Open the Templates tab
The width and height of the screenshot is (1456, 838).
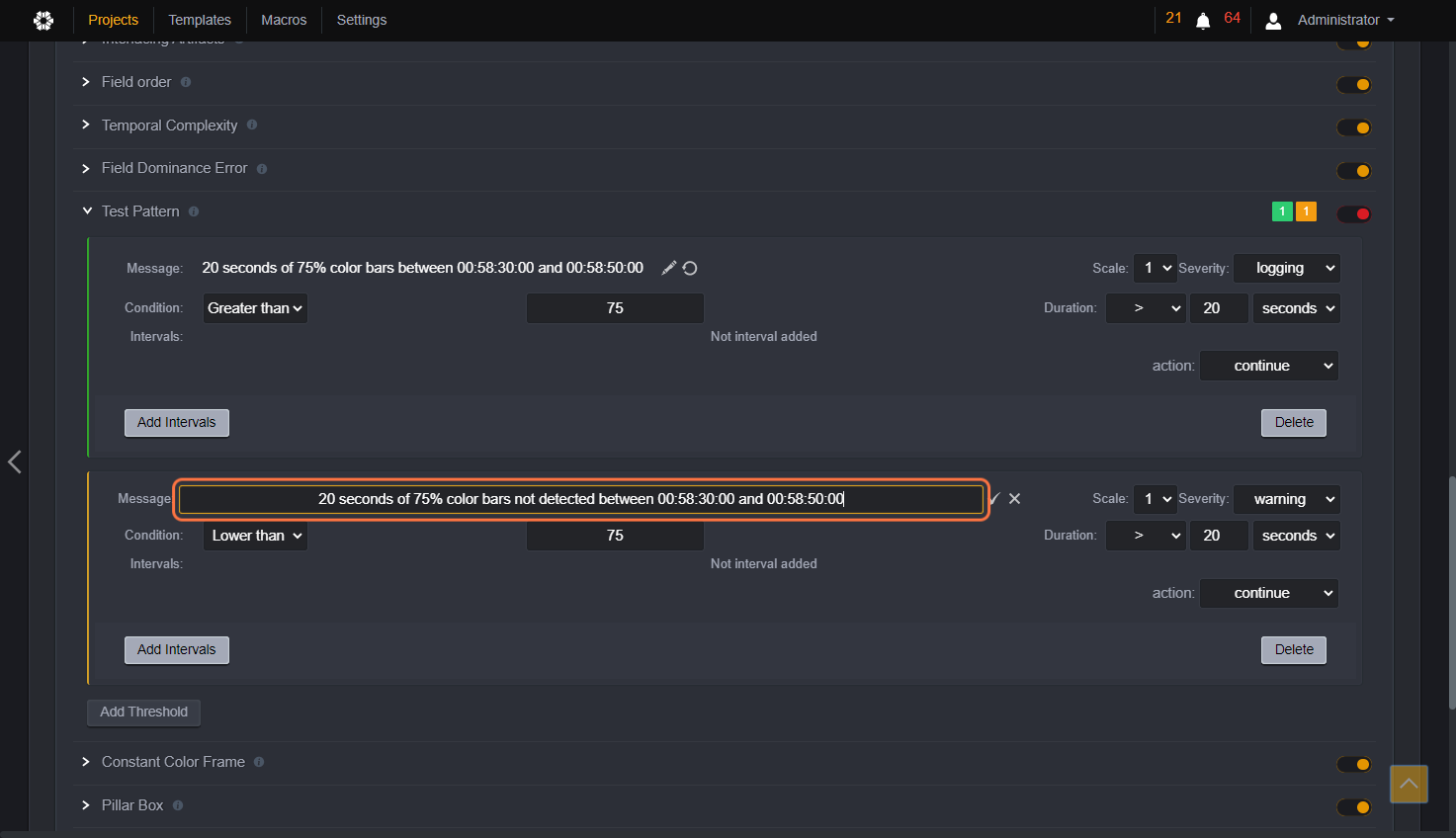[200, 20]
